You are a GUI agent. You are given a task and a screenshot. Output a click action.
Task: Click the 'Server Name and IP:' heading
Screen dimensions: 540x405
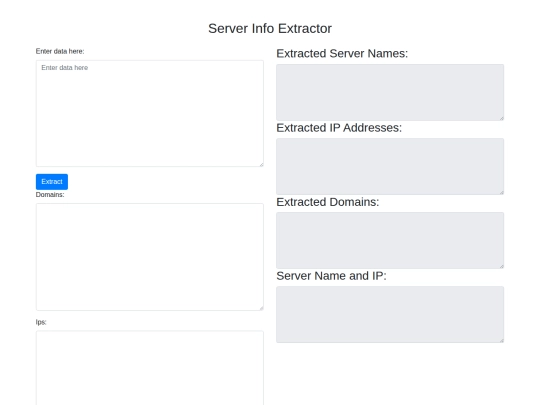(x=331, y=276)
